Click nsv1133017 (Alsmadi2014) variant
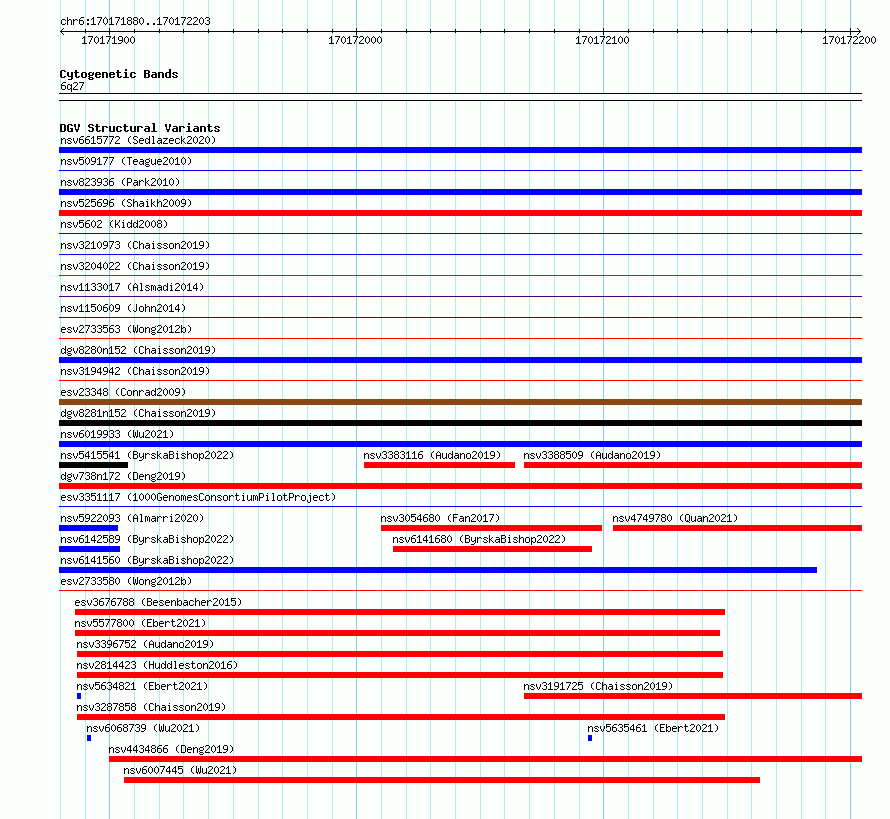Image resolution: width=890 pixels, height=819 pixels. [x=132, y=287]
